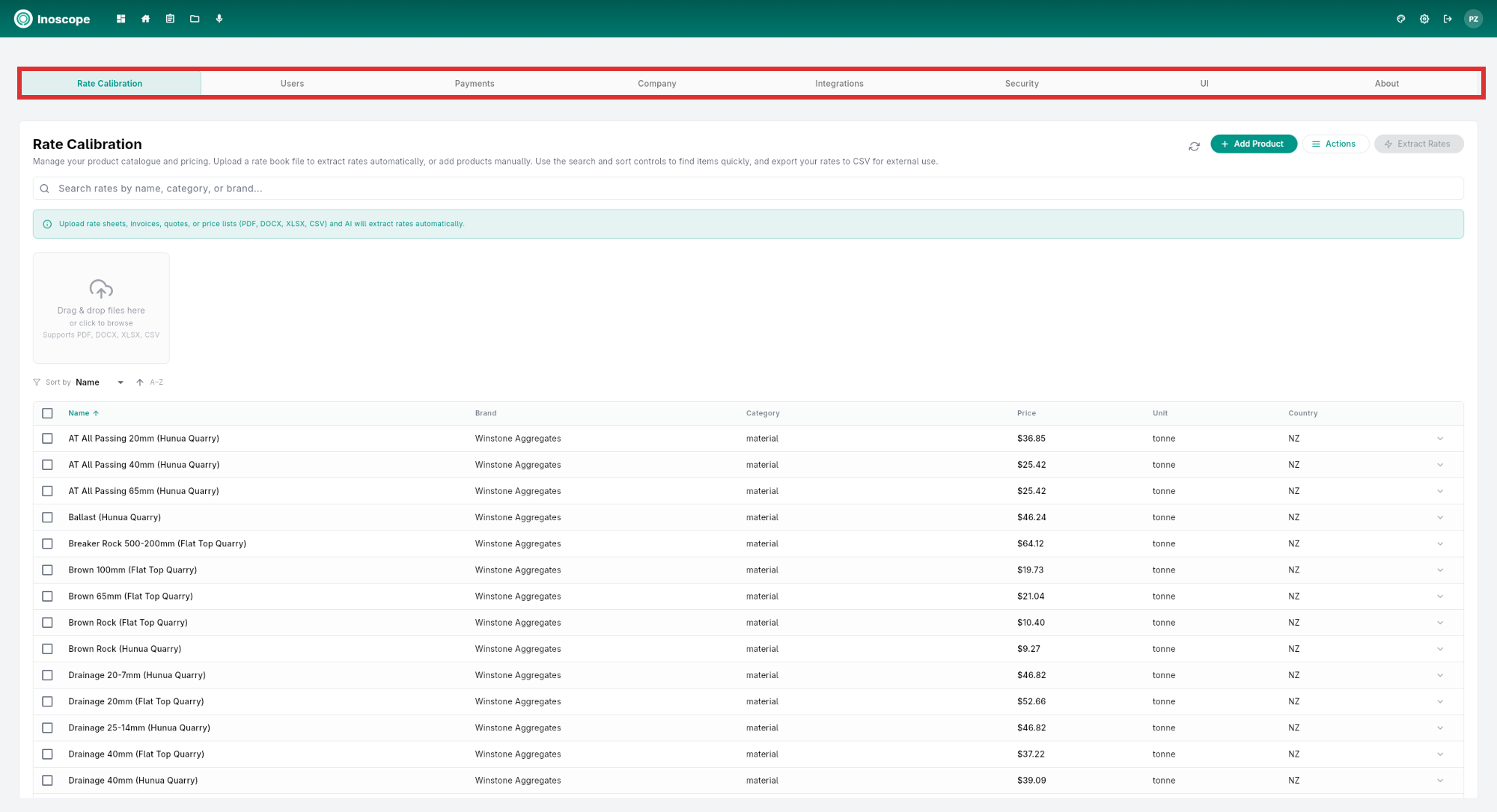The width and height of the screenshot is (1497, 812).
Task: Switch to the Integrations tab
Action: click(x=839, y=83)
